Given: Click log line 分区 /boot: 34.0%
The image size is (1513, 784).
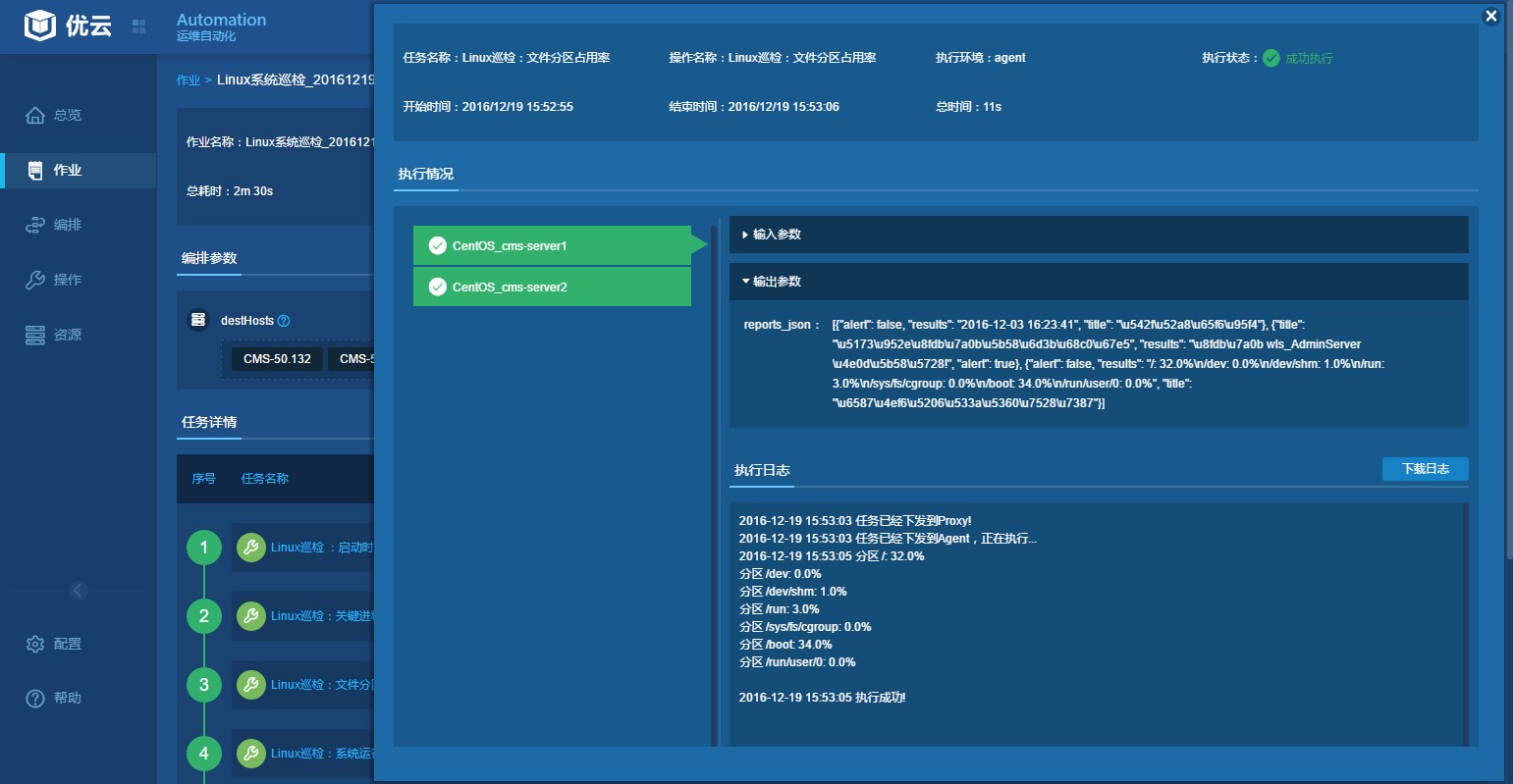Looking at the screenshot, I should click(x=785, y=645).
